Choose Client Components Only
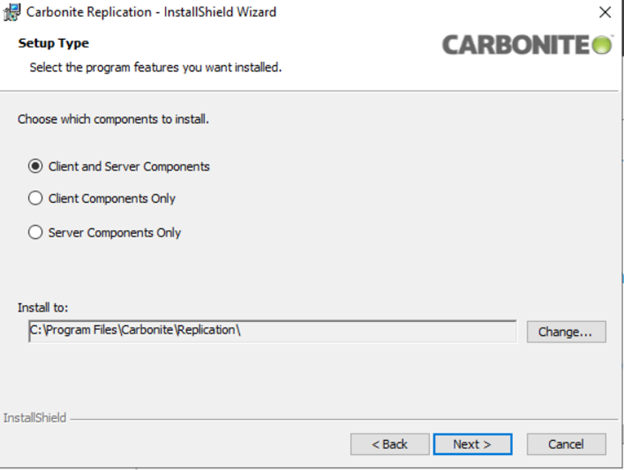Screen dimensions: 624x470 click(x=36, y=198)
